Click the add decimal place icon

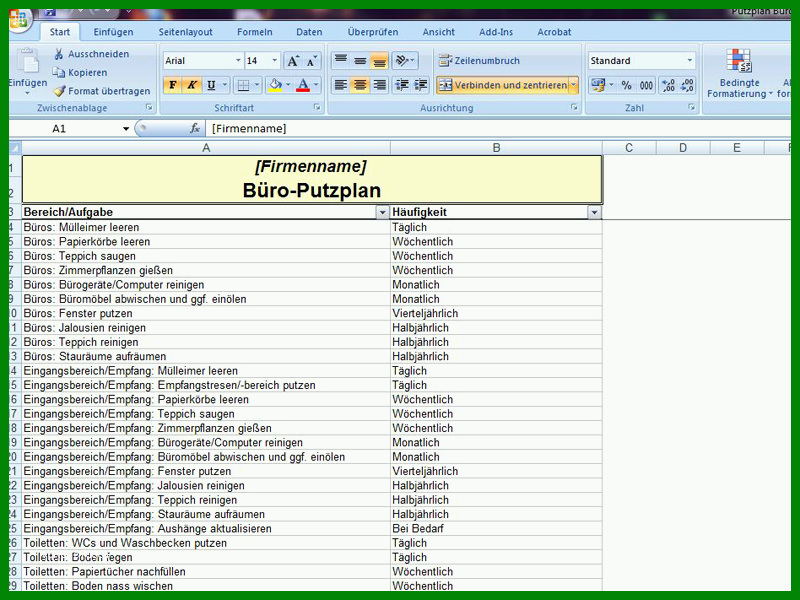668,85
